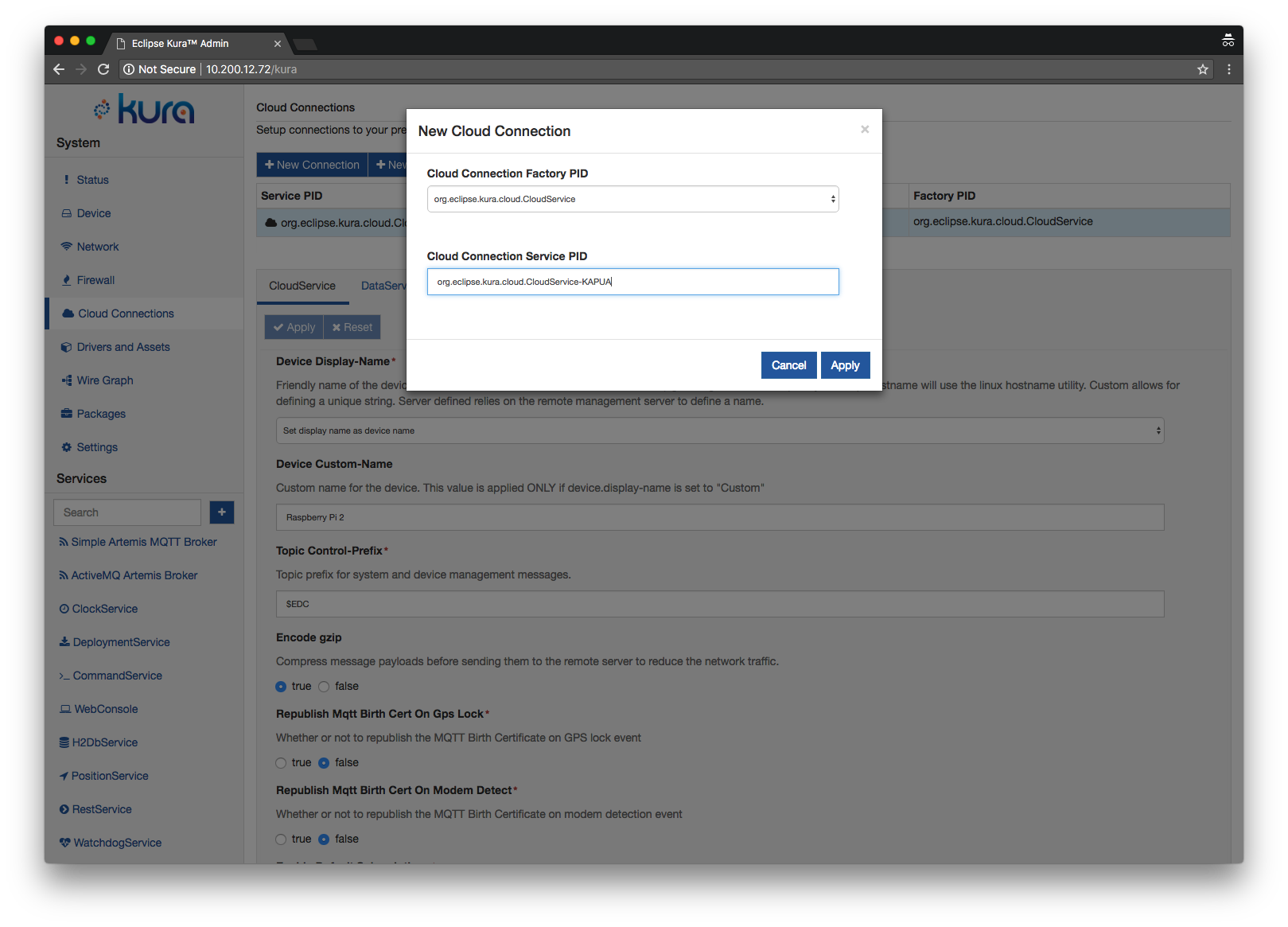The width and height of the screenshot is (1288, 927).
Task: Click the Firewall icon
Action: click(x=67, y=280)
